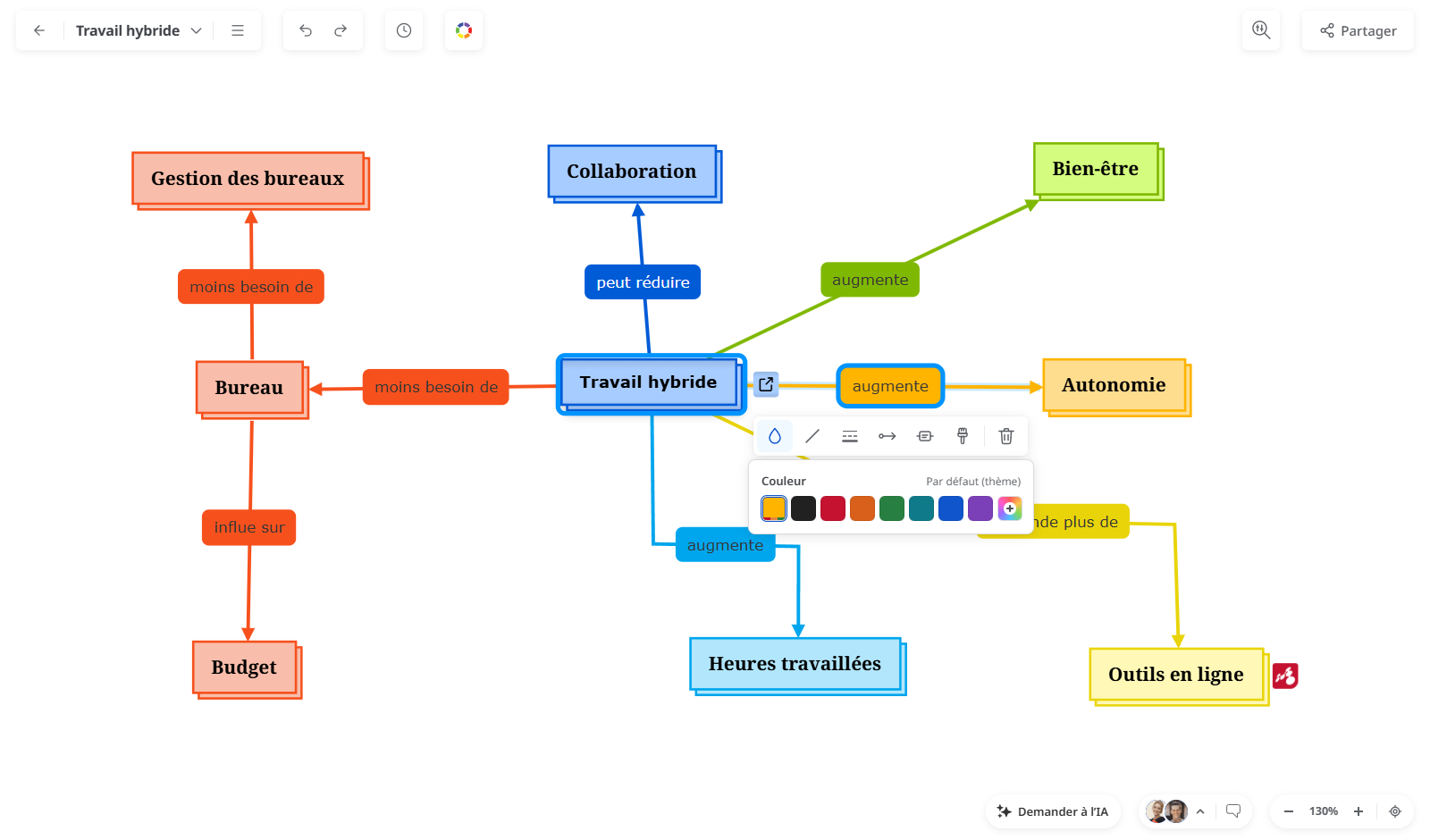Select the Bien-être node
This screenshot has width=1430, height=840.
(1098, 170)
